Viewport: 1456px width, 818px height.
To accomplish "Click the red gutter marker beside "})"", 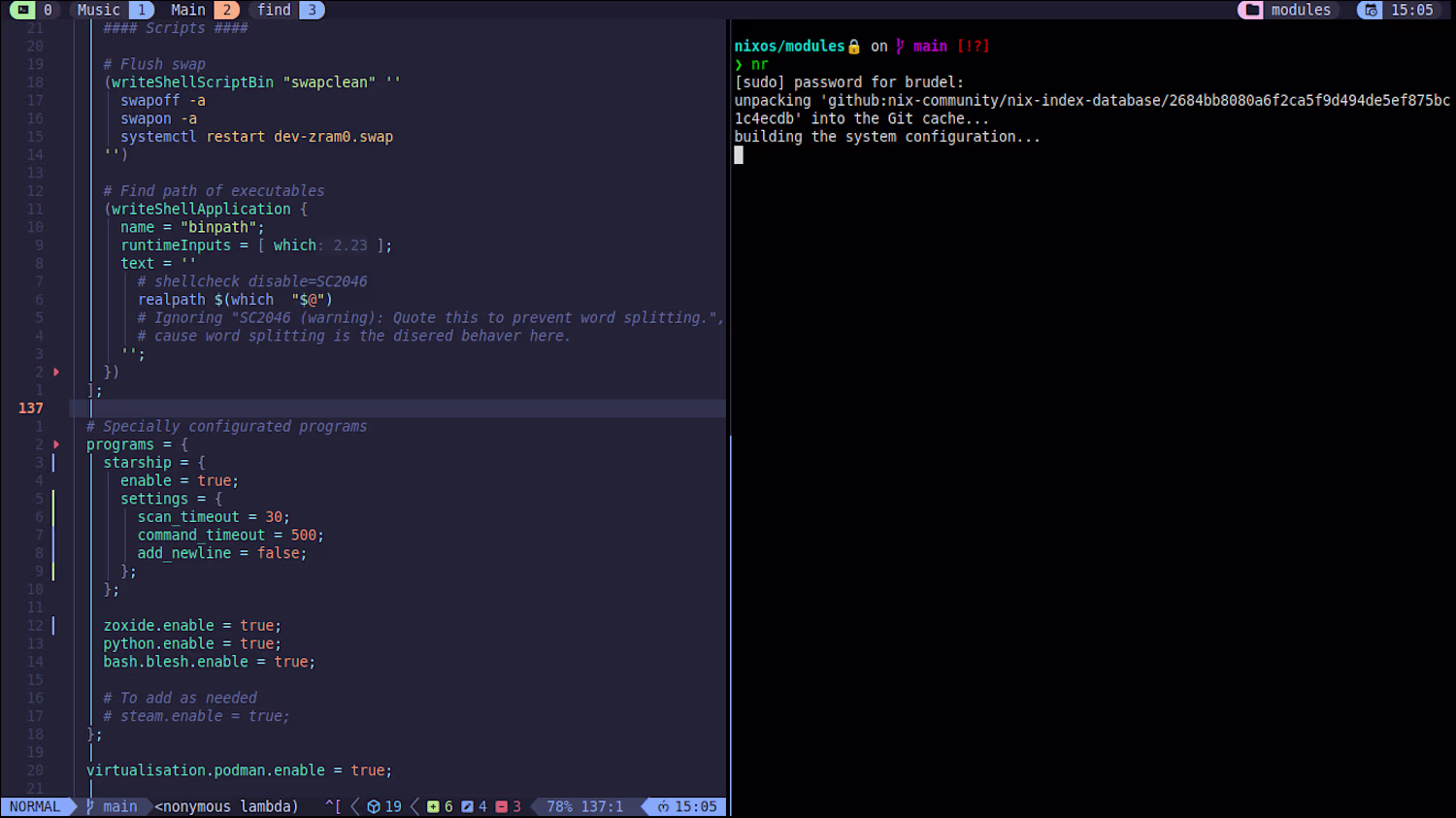I will [56, 372].
